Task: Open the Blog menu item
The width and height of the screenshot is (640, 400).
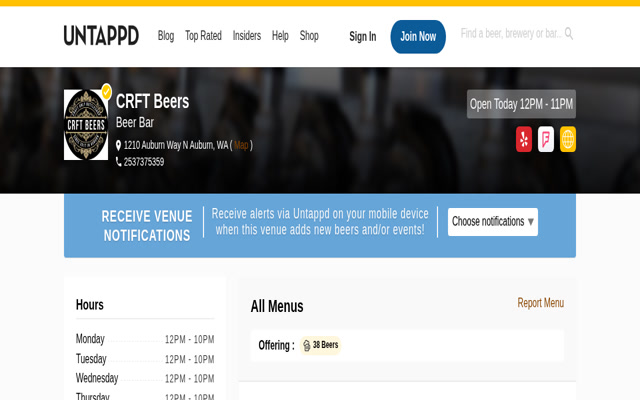Action: 166,36
